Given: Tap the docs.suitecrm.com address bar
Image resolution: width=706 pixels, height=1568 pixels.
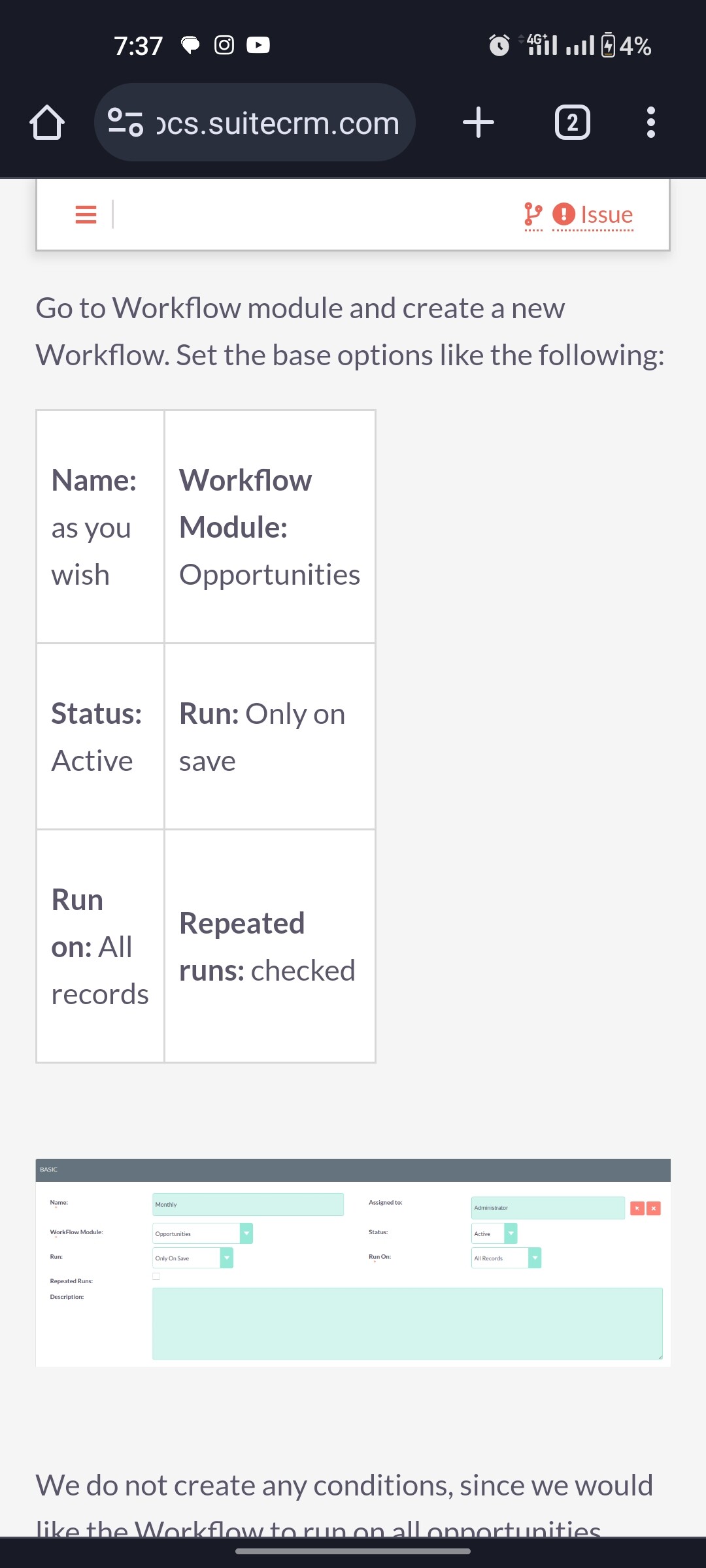Looking at the screenshot, I should (255, 122).
